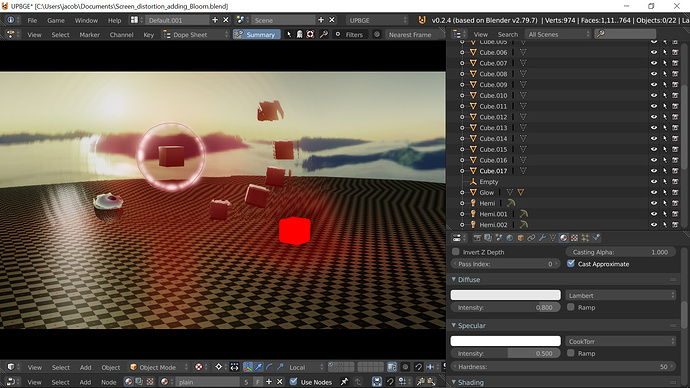Open the UPBGE render engine dropdown
Screen dimensions: 690x388
click(x=377, y=20)
